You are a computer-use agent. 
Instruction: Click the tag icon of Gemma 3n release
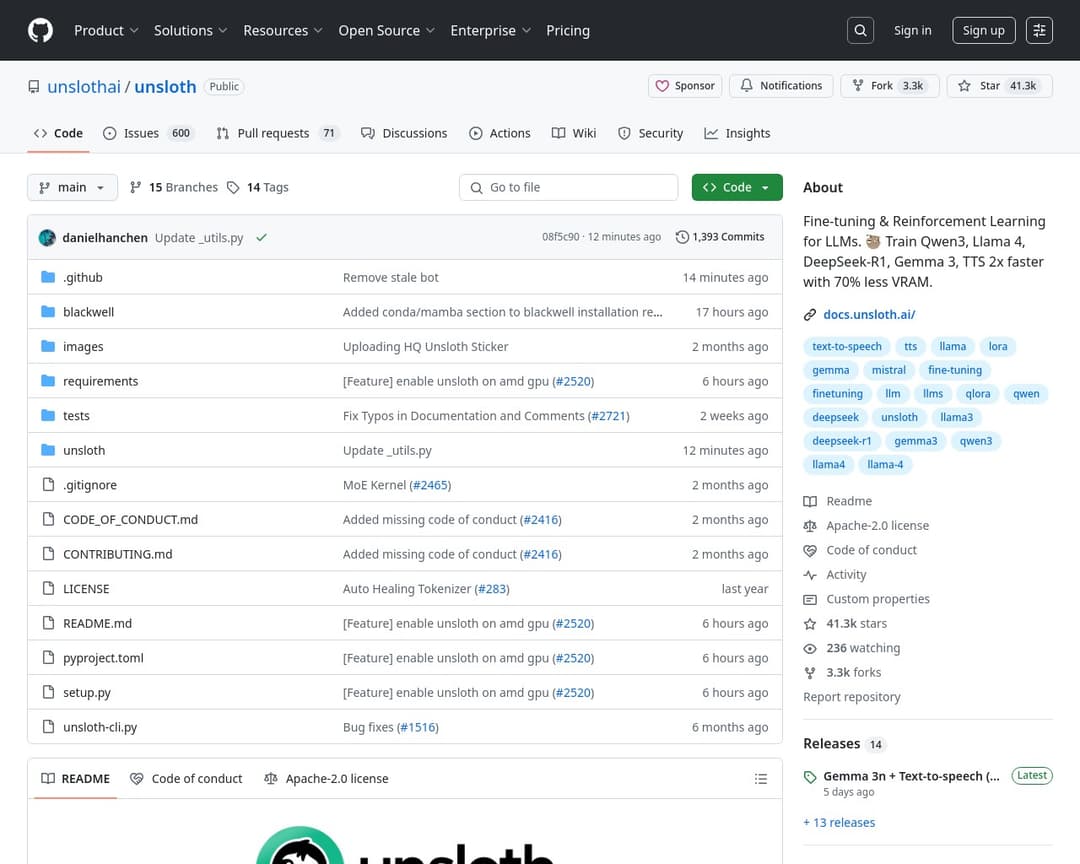coord(810,777)
